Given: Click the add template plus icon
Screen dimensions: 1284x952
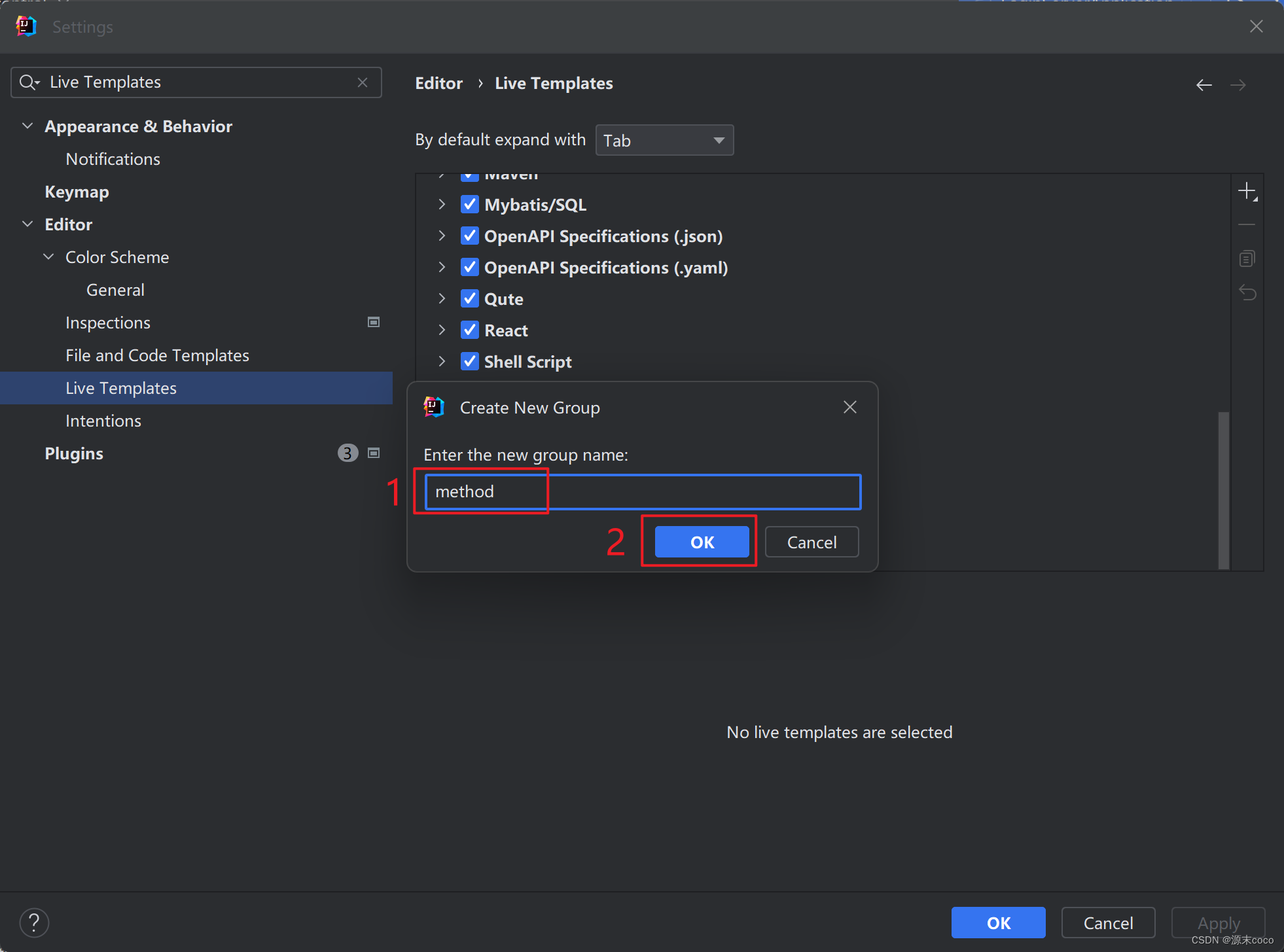Looking at the screenshot, I should 1247,192.
